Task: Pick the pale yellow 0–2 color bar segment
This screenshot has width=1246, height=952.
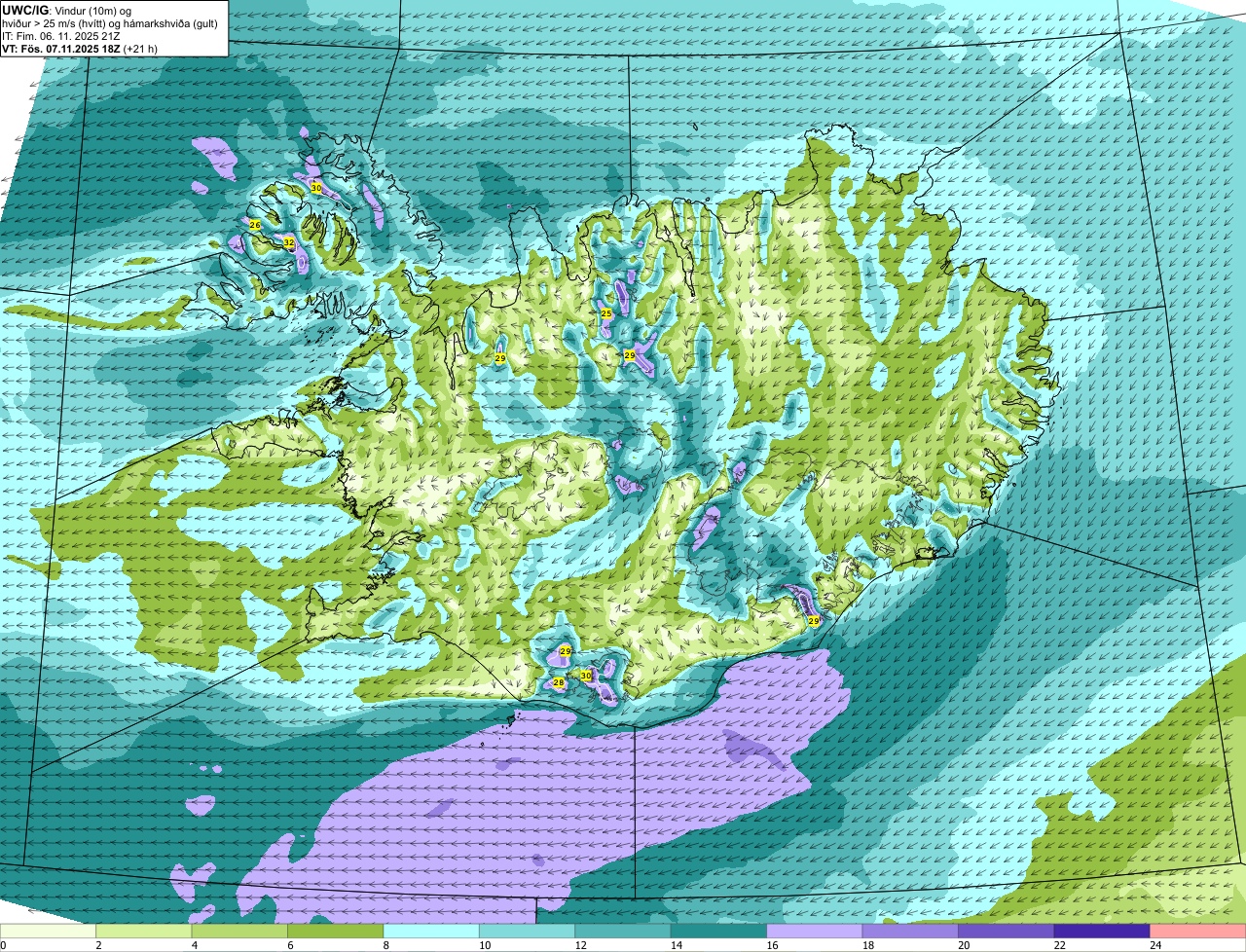Action: [x=48, y=932]
